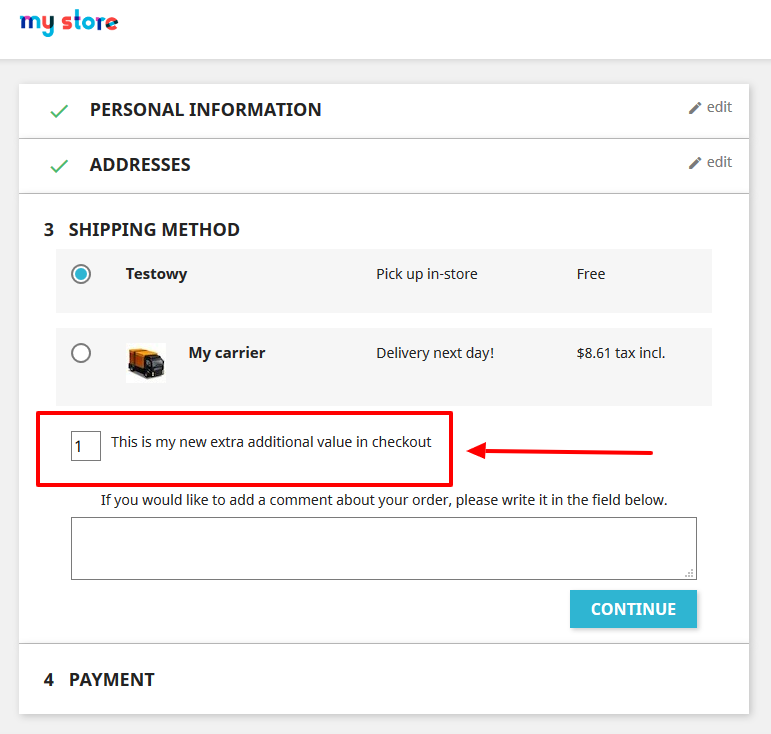Click the Continue button
This screenshot has height=734, width=771.
633,609
